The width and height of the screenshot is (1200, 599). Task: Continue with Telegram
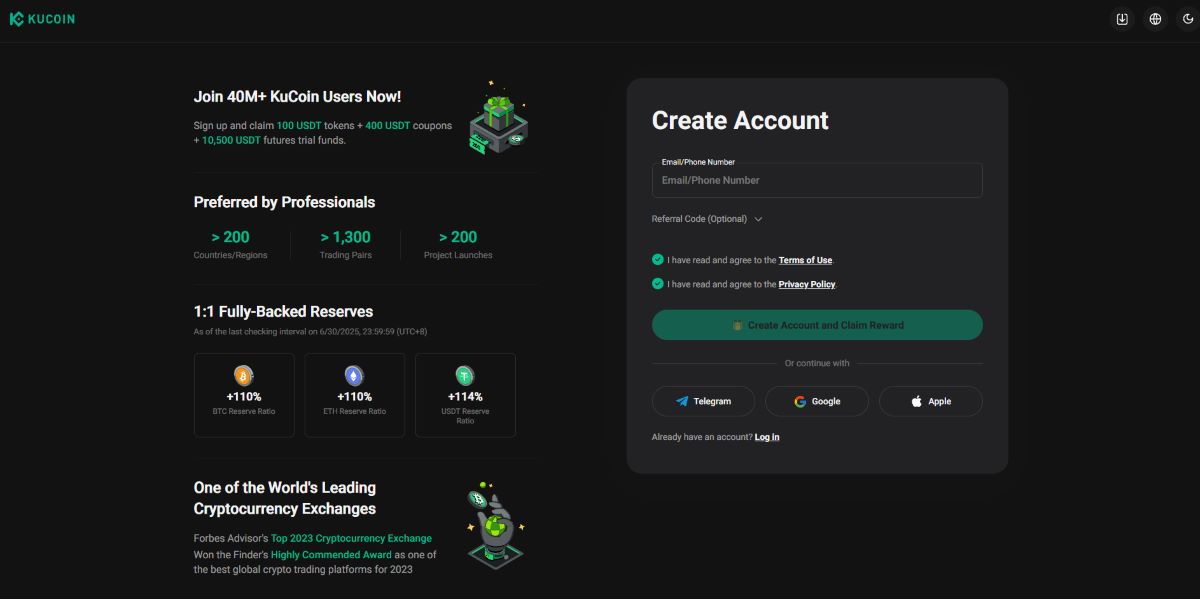703,401
